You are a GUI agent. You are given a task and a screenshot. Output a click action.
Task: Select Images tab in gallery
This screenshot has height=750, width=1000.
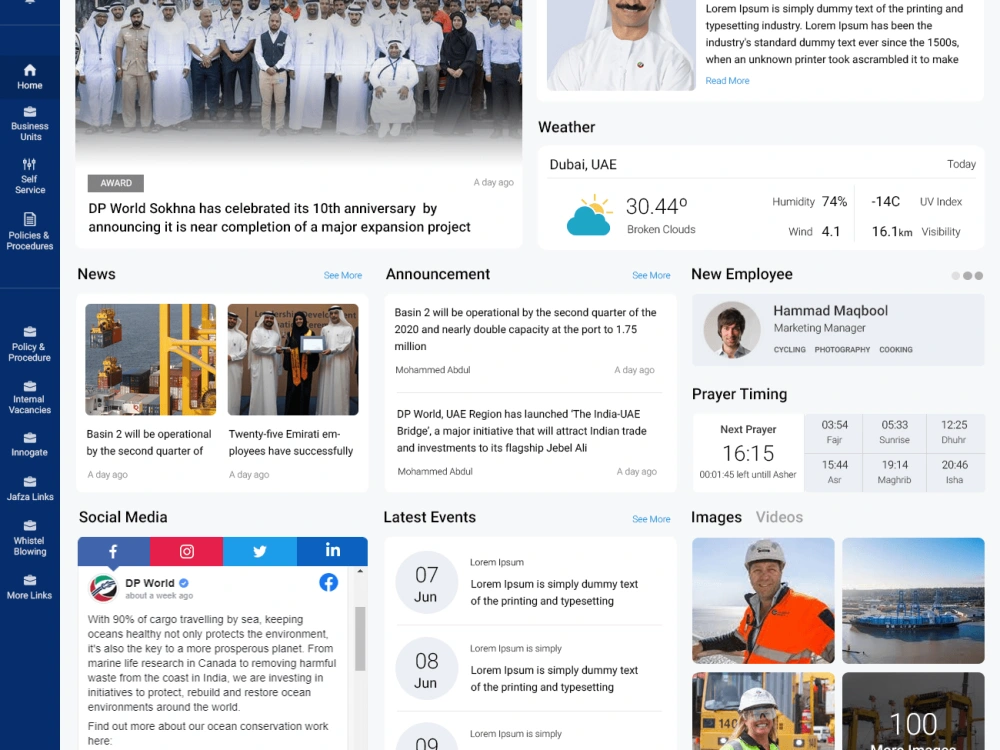tap(716, 517)
